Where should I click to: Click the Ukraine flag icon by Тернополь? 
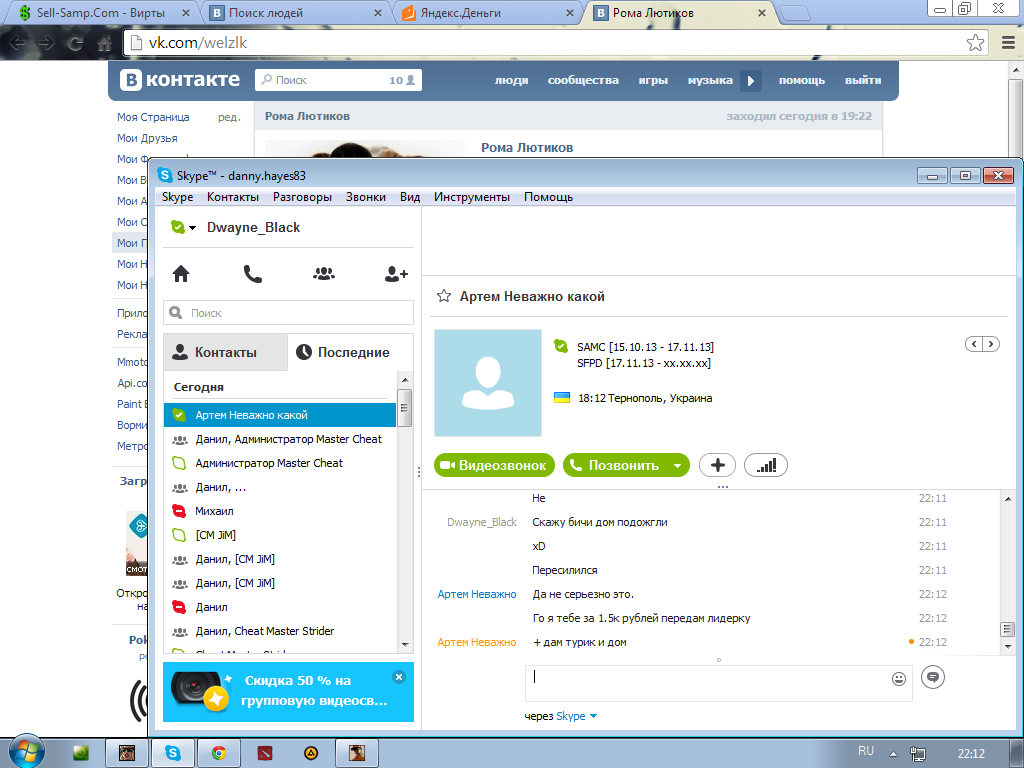(x=562, y=398)
